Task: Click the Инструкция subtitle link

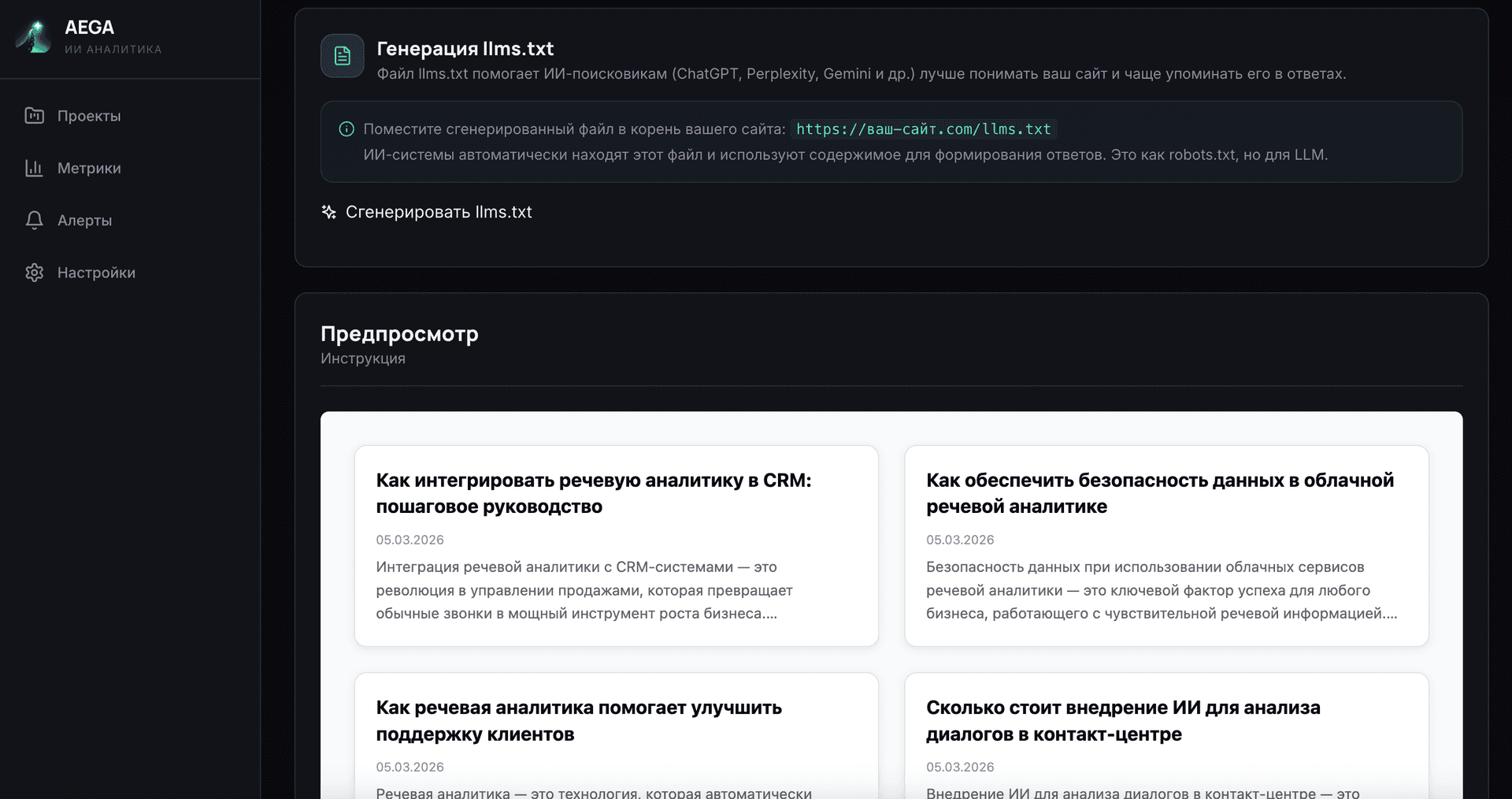Action: (362, 359)
